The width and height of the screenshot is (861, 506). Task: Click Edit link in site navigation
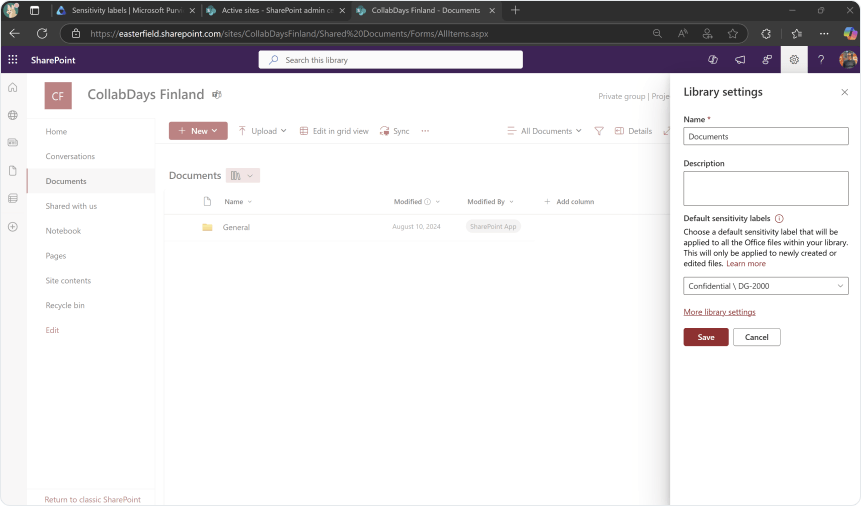pyautogui.click(x=52, y=330)
